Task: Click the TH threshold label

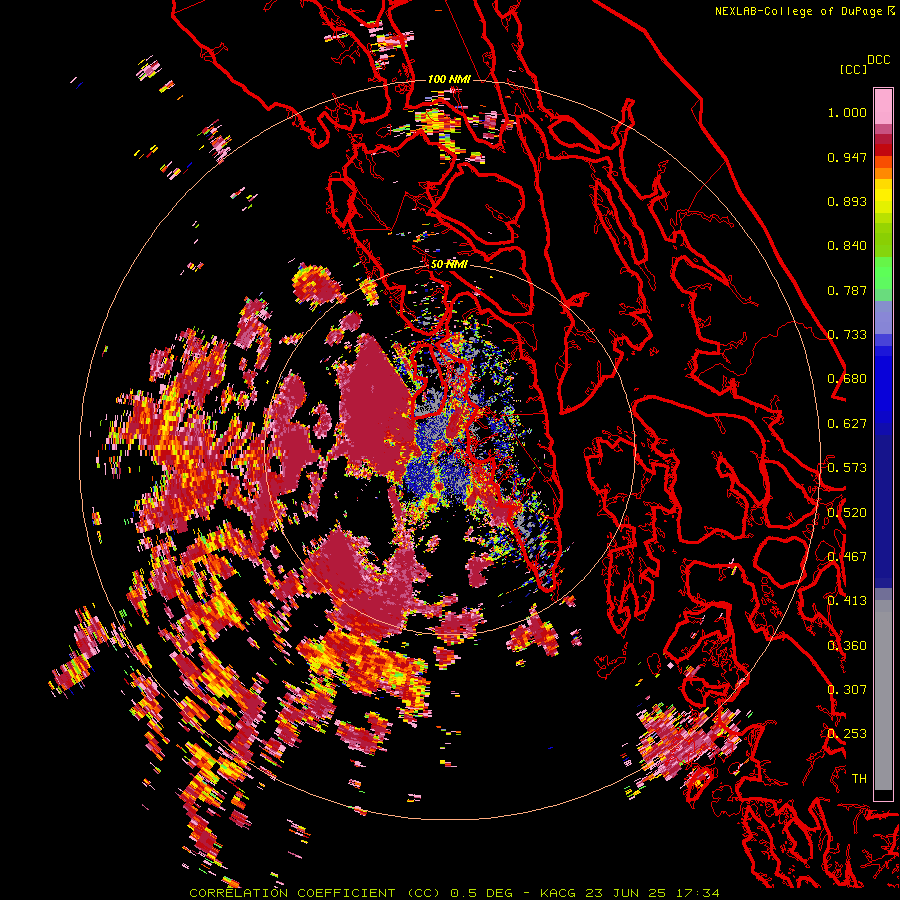Action: click(x=859, y=779)
